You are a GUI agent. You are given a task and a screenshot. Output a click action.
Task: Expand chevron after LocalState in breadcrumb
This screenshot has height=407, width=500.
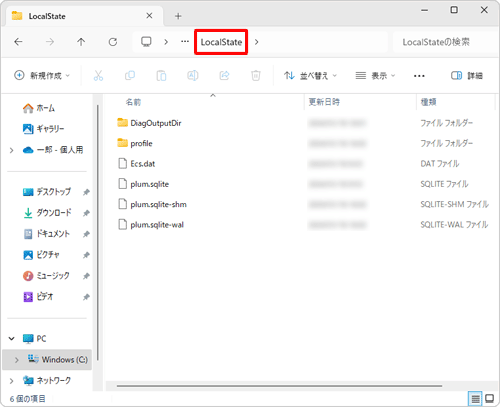(x=256, y=42)
